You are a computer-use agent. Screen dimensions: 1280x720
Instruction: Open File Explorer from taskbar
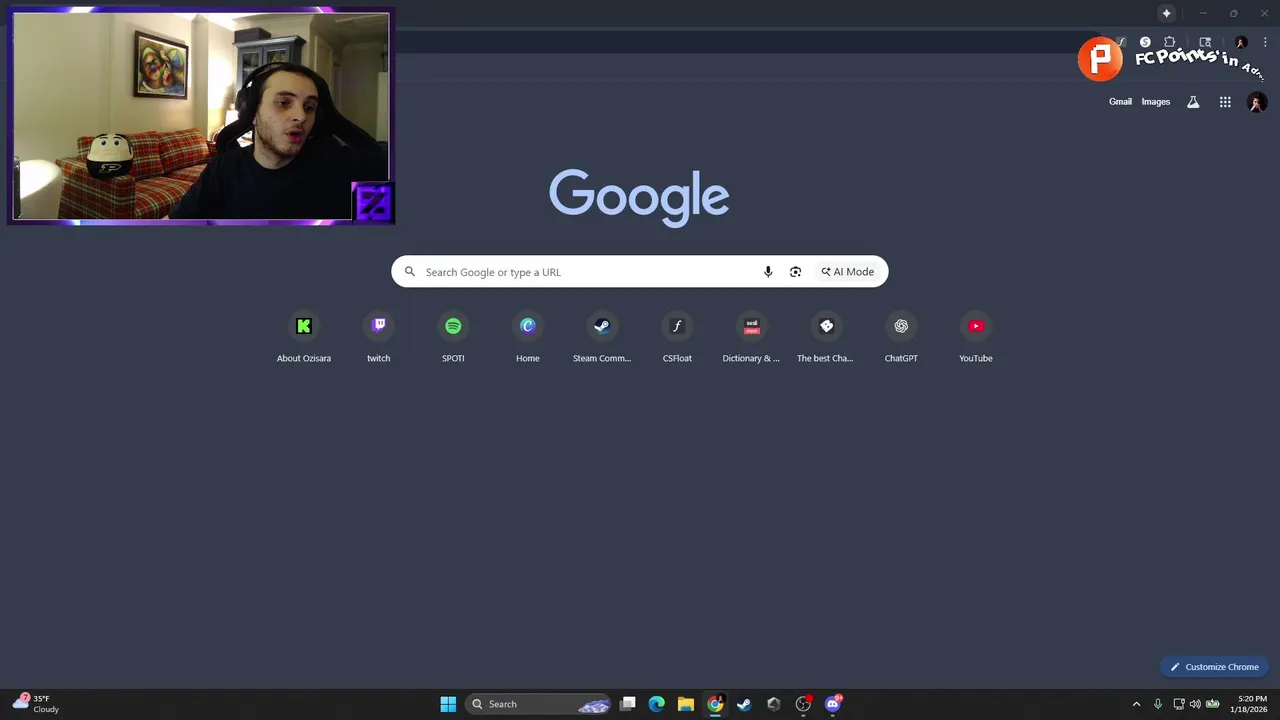pos(686,704)
